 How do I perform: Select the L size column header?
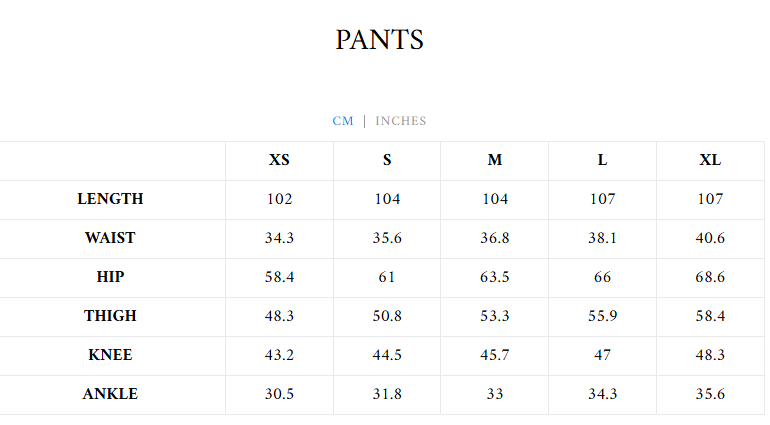point(602,160)
